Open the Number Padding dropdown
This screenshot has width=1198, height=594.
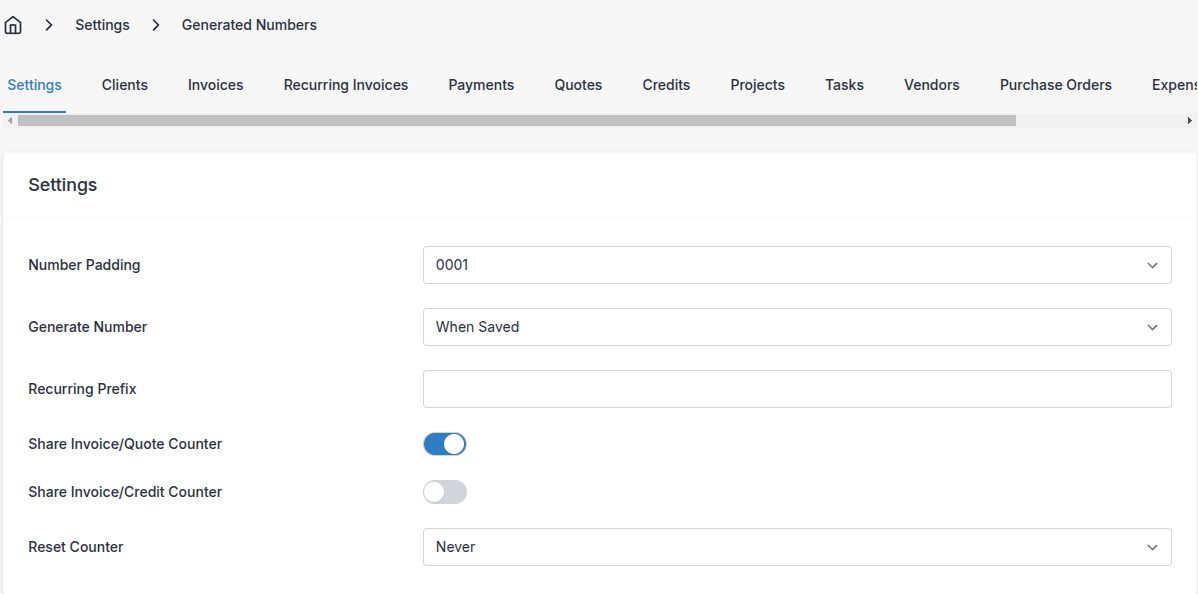797,265
